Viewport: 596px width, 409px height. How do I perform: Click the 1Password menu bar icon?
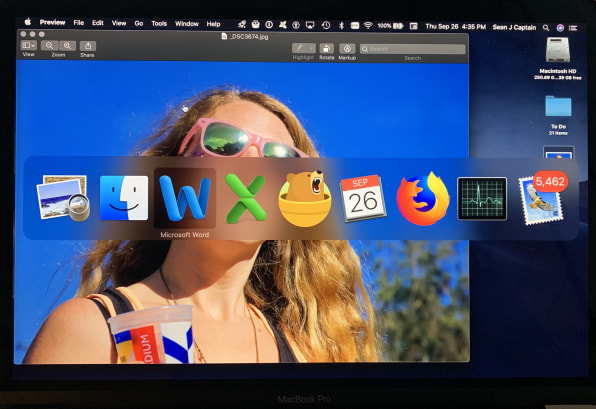pos(269,25)
